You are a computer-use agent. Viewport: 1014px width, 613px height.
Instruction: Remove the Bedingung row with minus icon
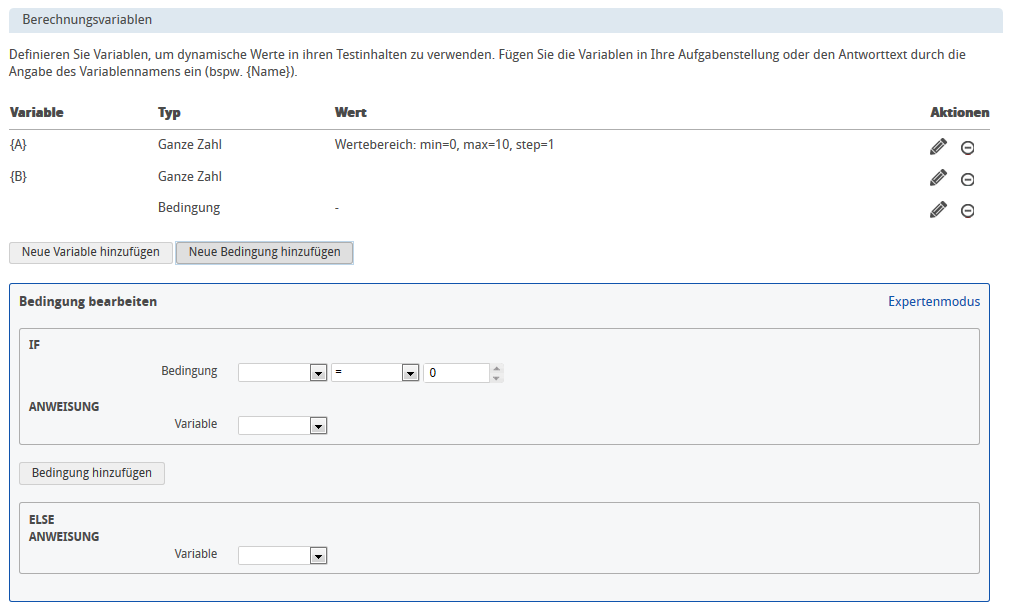tap(967, 211)
